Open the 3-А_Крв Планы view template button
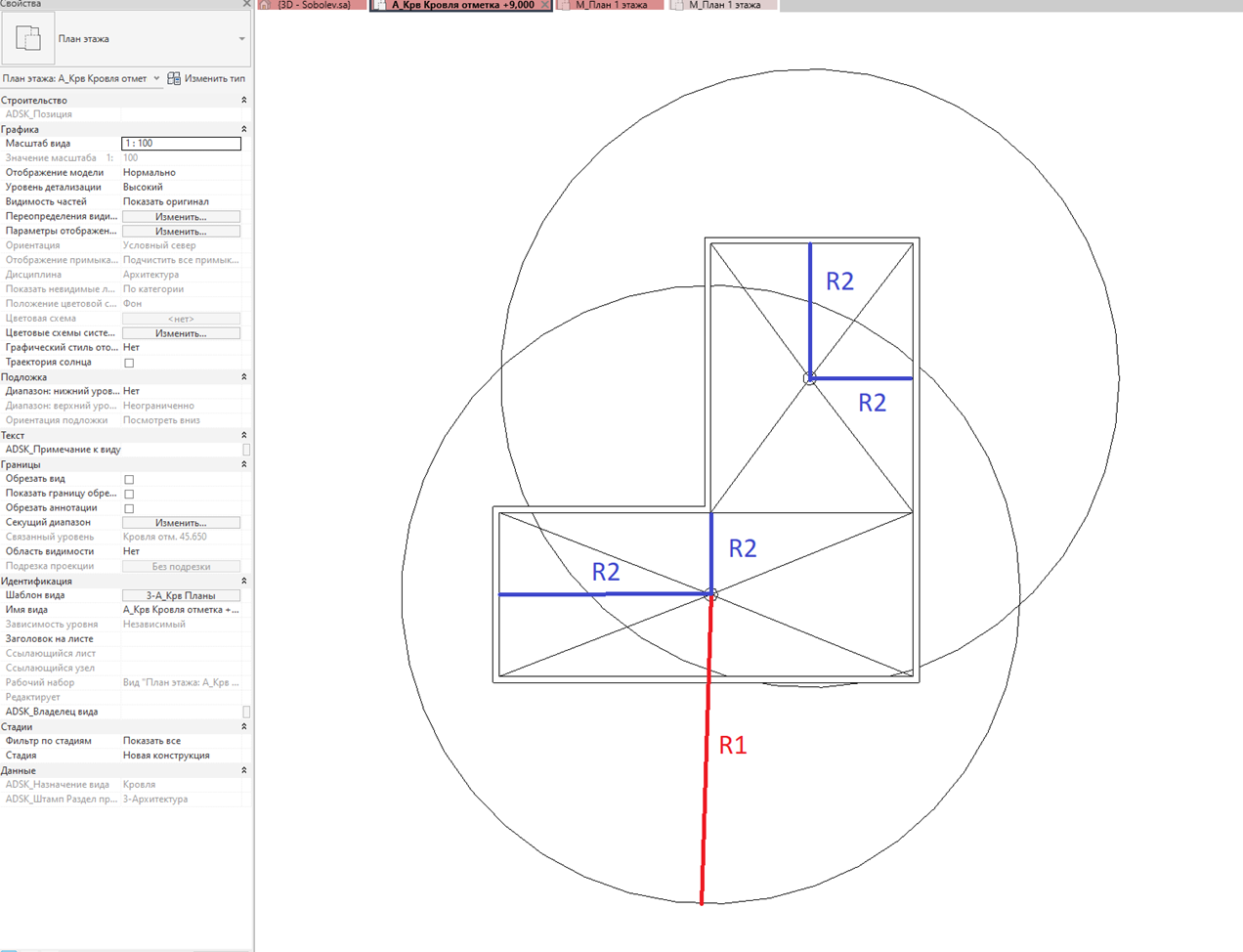 pyautogui.click(x=181, y=595)
